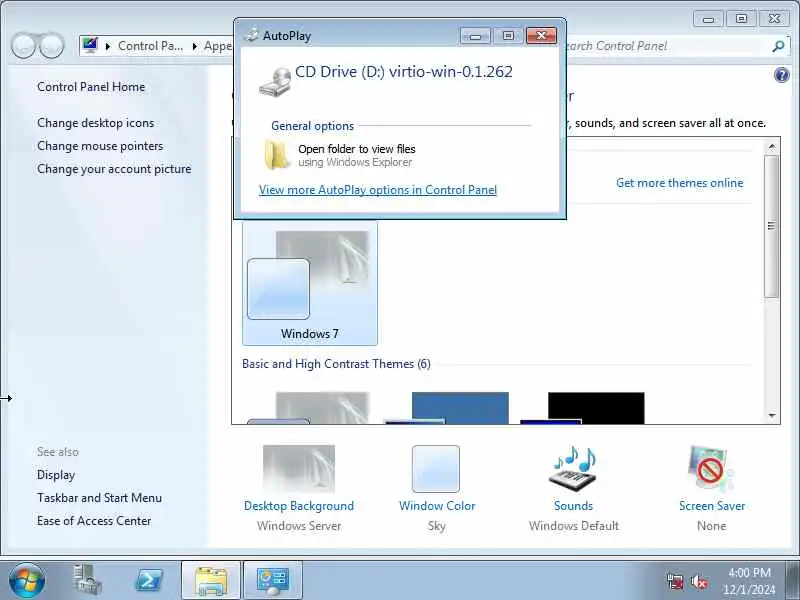Select the black high contrast theme thumbnail

583,408
